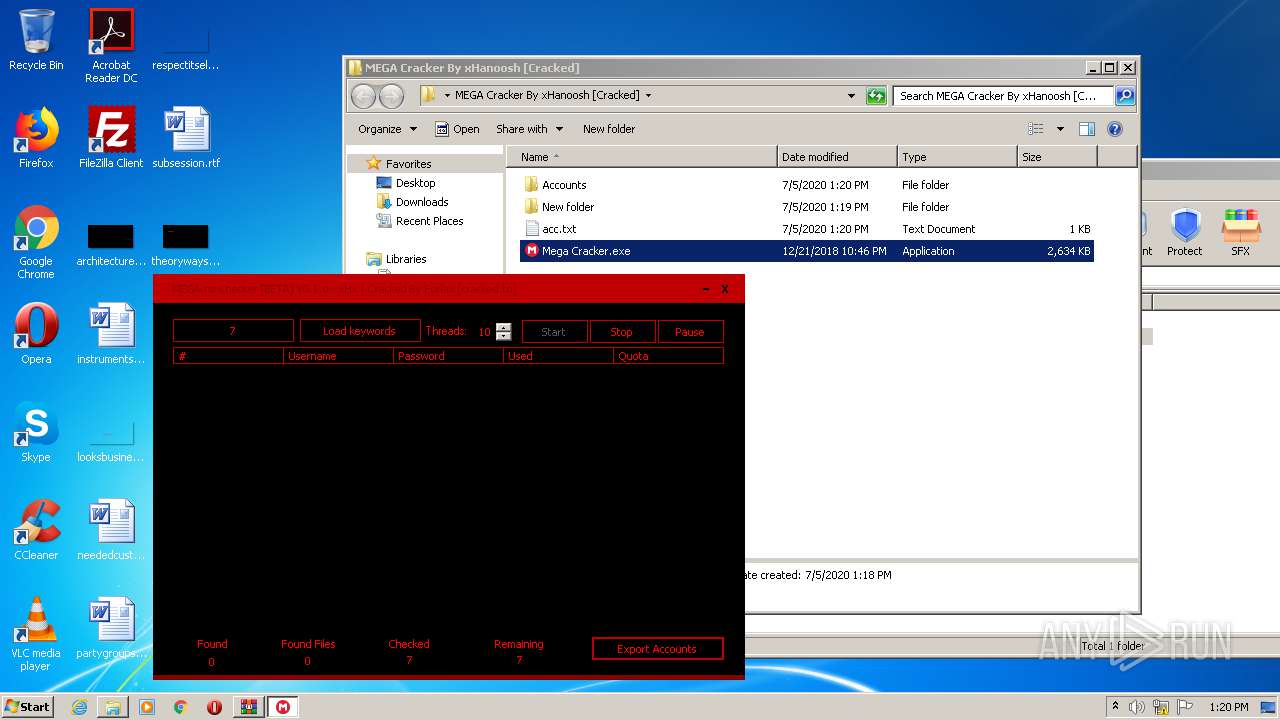Click Load keywords in Mega Cracker
The width and height of the screenshot is (1280, 720).
pyautogui.click(x=359, y=331)
